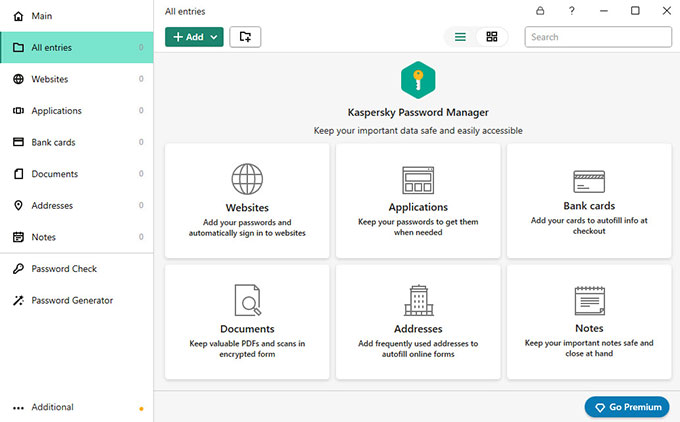This screenshot has height=422, width=680.
Task: Open help with the question mark icon
Action: [572, 10]
